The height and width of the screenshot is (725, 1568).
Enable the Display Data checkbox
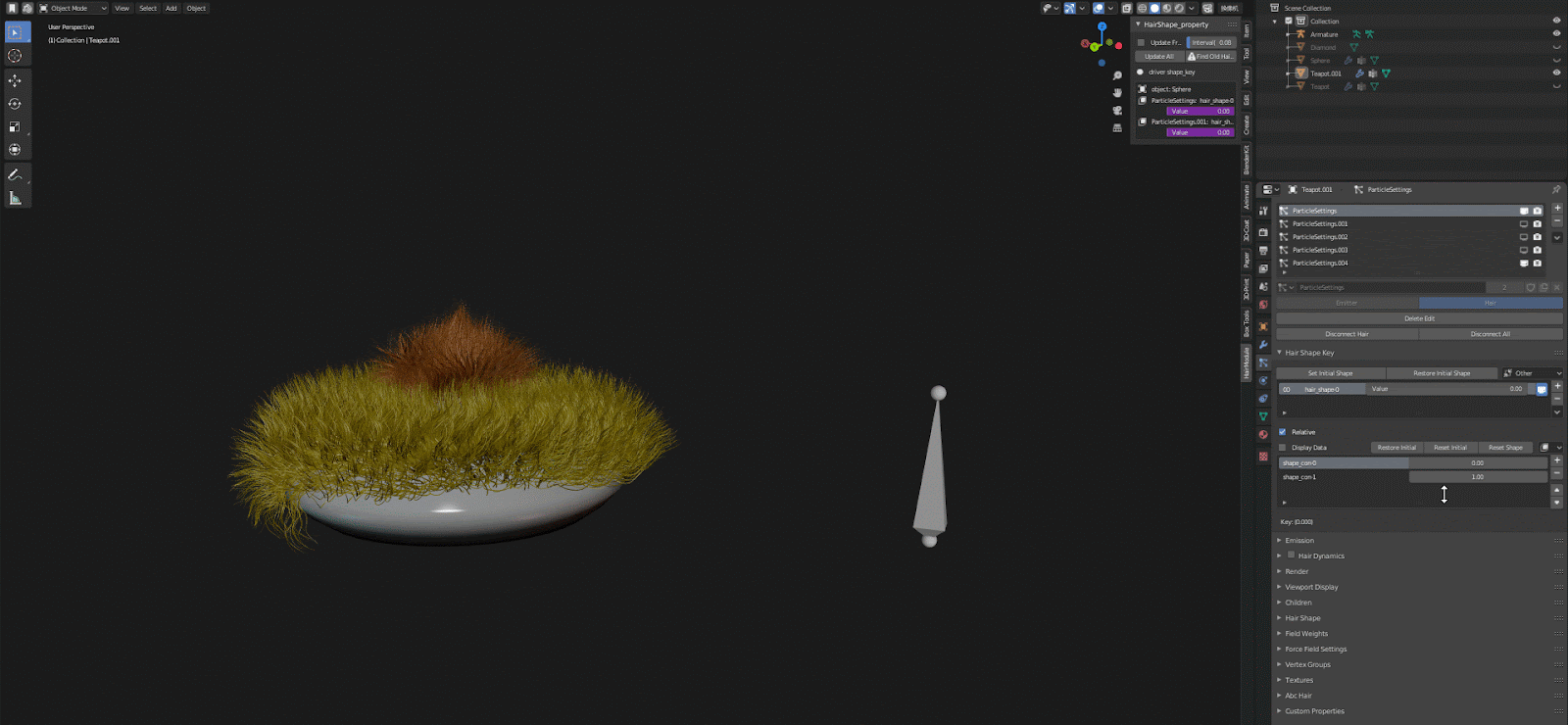[x=1282, y=448]
